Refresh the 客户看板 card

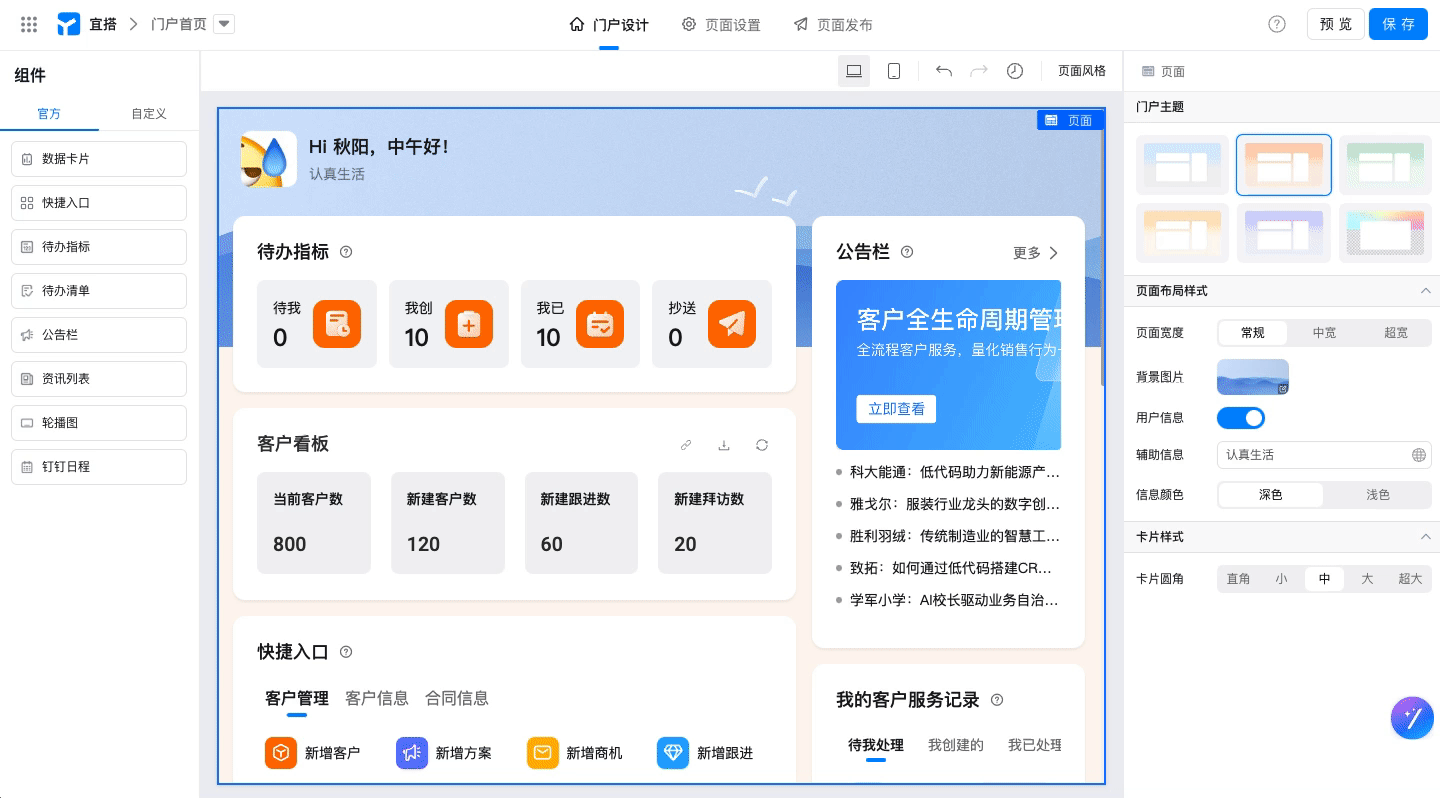coord(762,445)
